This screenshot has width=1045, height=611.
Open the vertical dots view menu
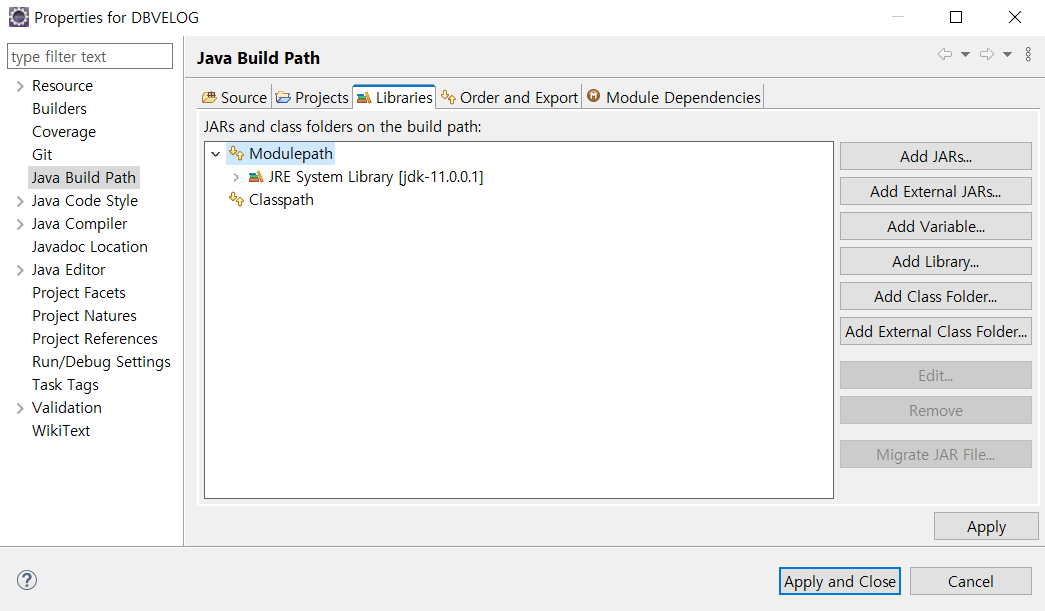tap(1028, 55)
